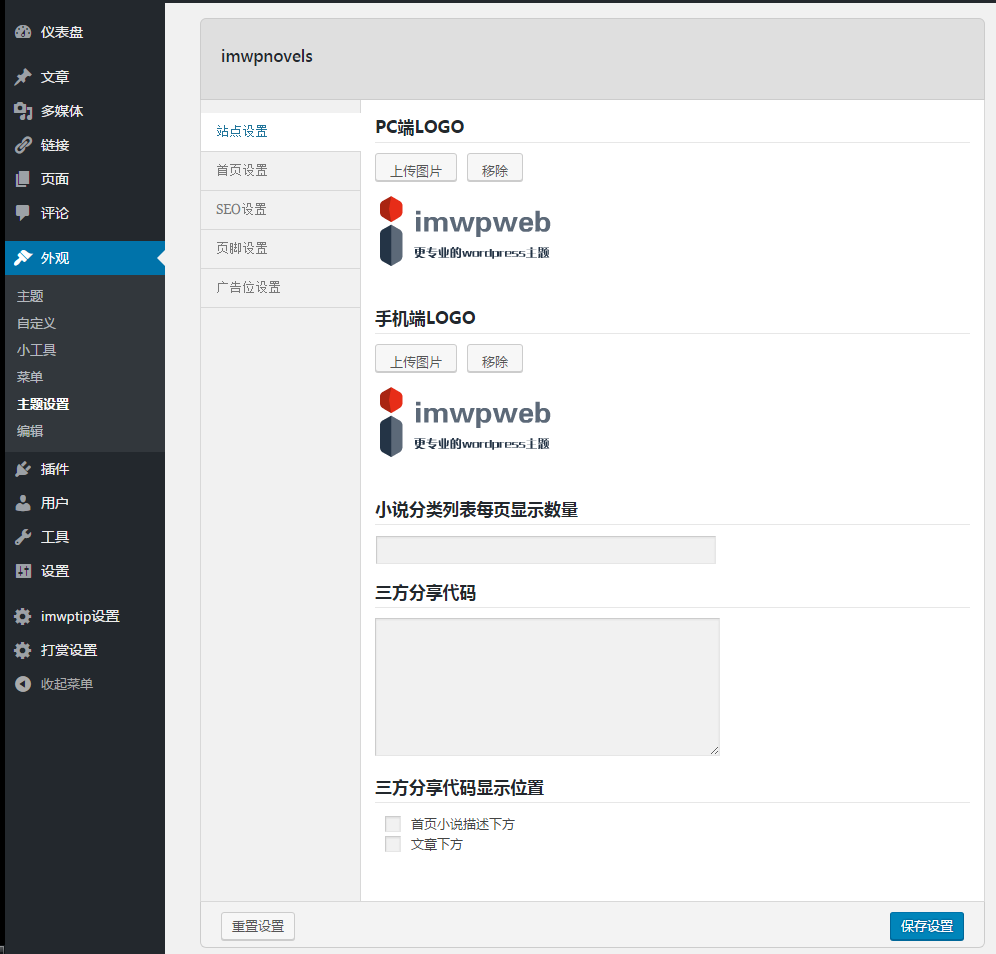The image size is (996, 954).
Task: Click the pages icon beside 页面
Action: [x=23, y=179]
